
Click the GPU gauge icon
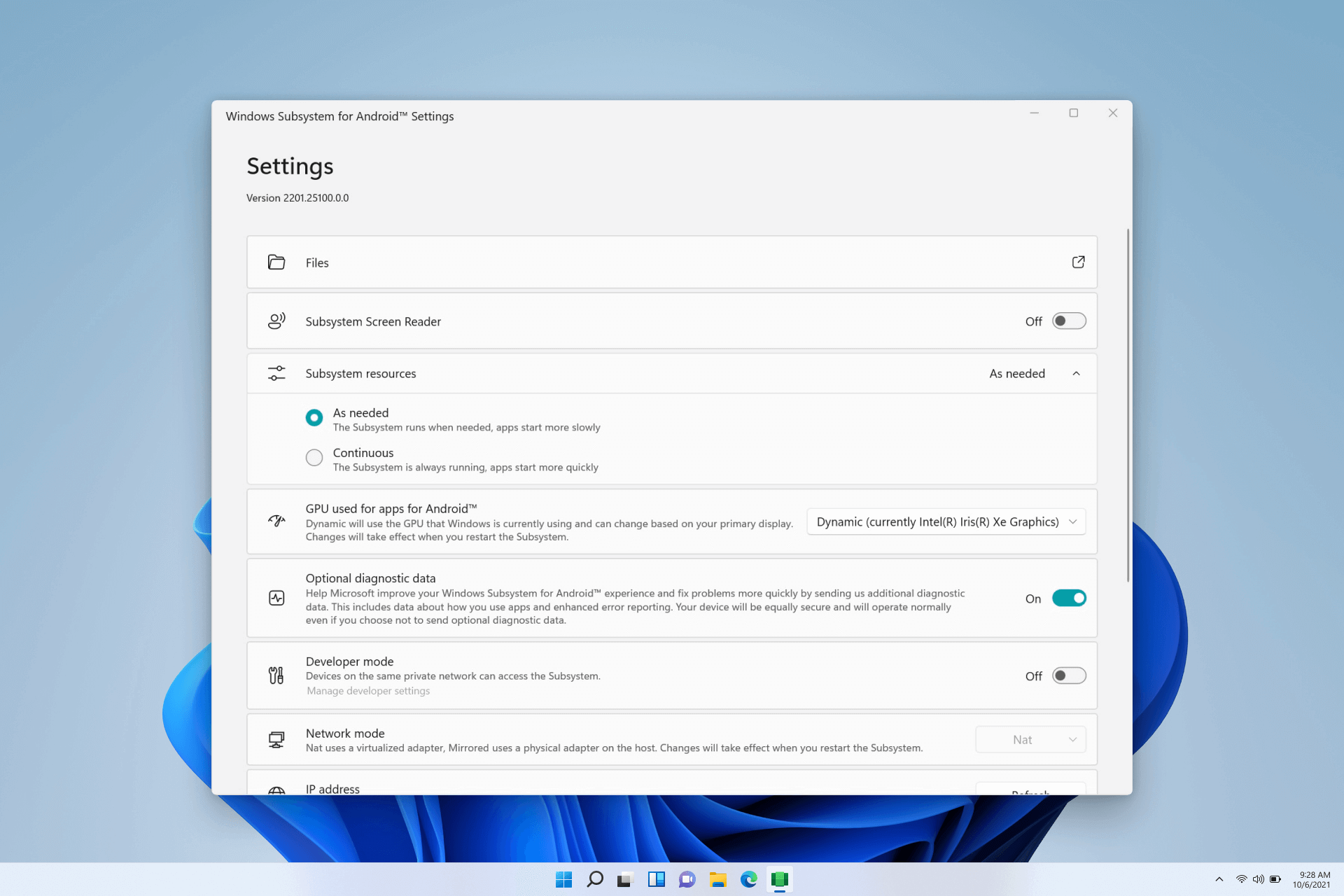pyautogui.click(x=276, y=521)
